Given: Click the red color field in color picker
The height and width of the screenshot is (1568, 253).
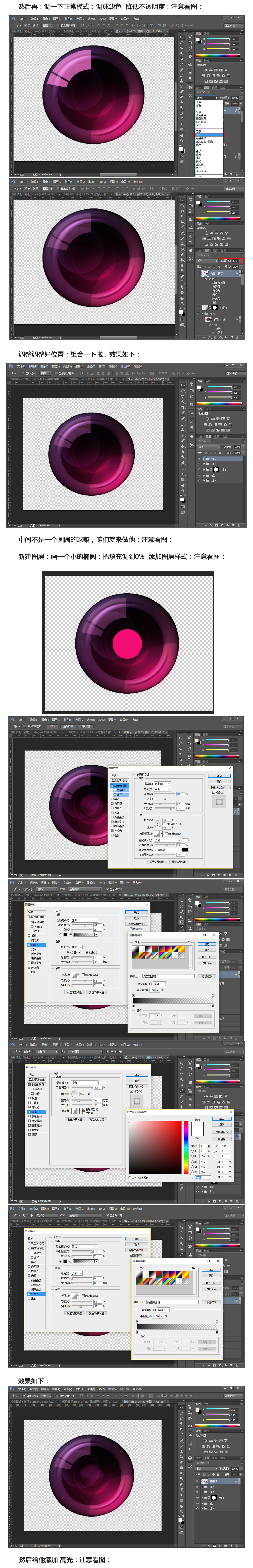Looking at the screenshot, I should 155,1147.
